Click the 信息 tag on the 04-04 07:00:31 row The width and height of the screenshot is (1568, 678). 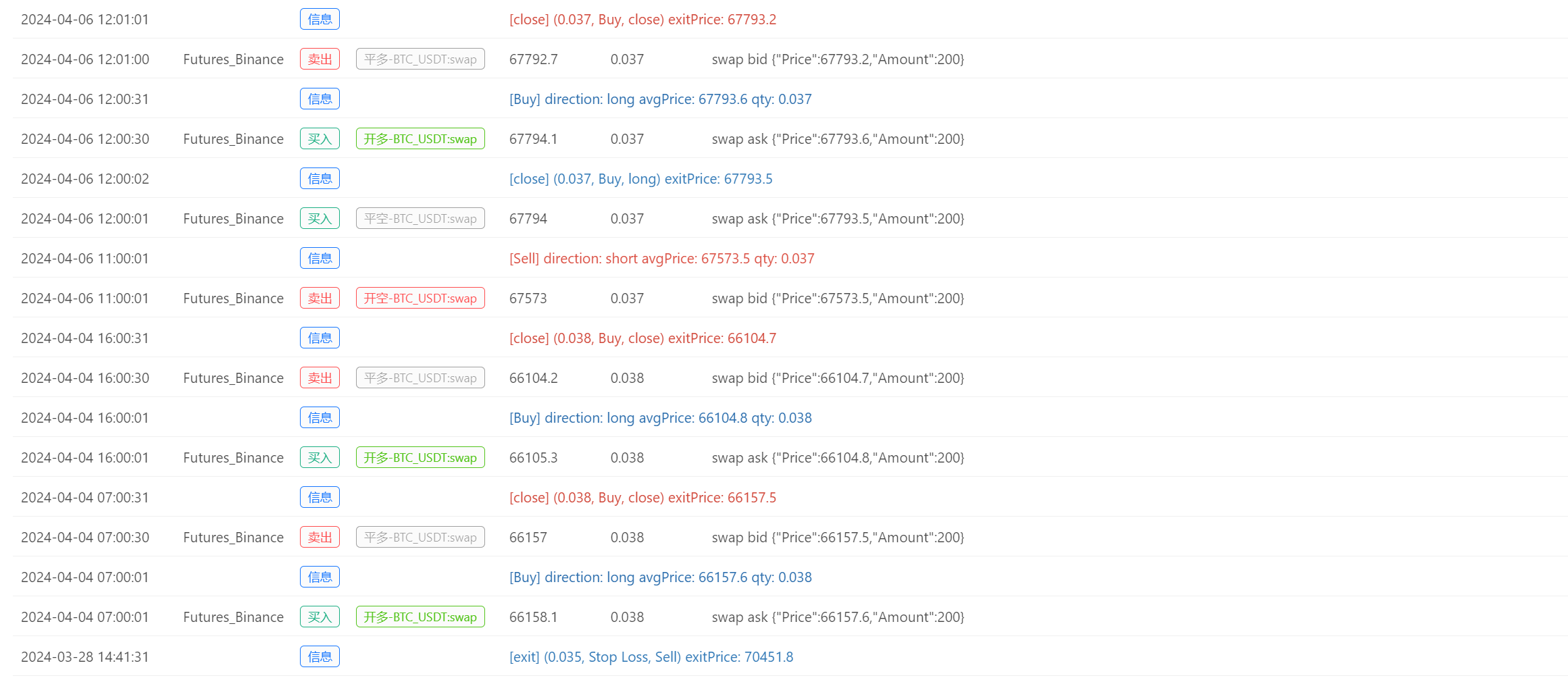[x=320, y=497]
